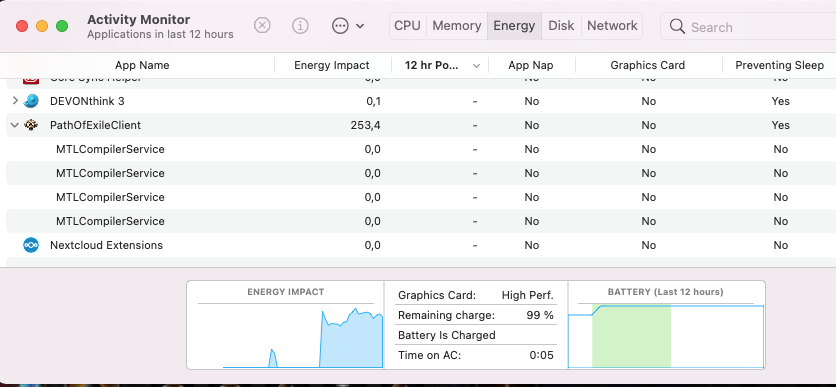Open the chevron beside the ellipsis menu
The image size is (836, 387).
coord(360,26)
